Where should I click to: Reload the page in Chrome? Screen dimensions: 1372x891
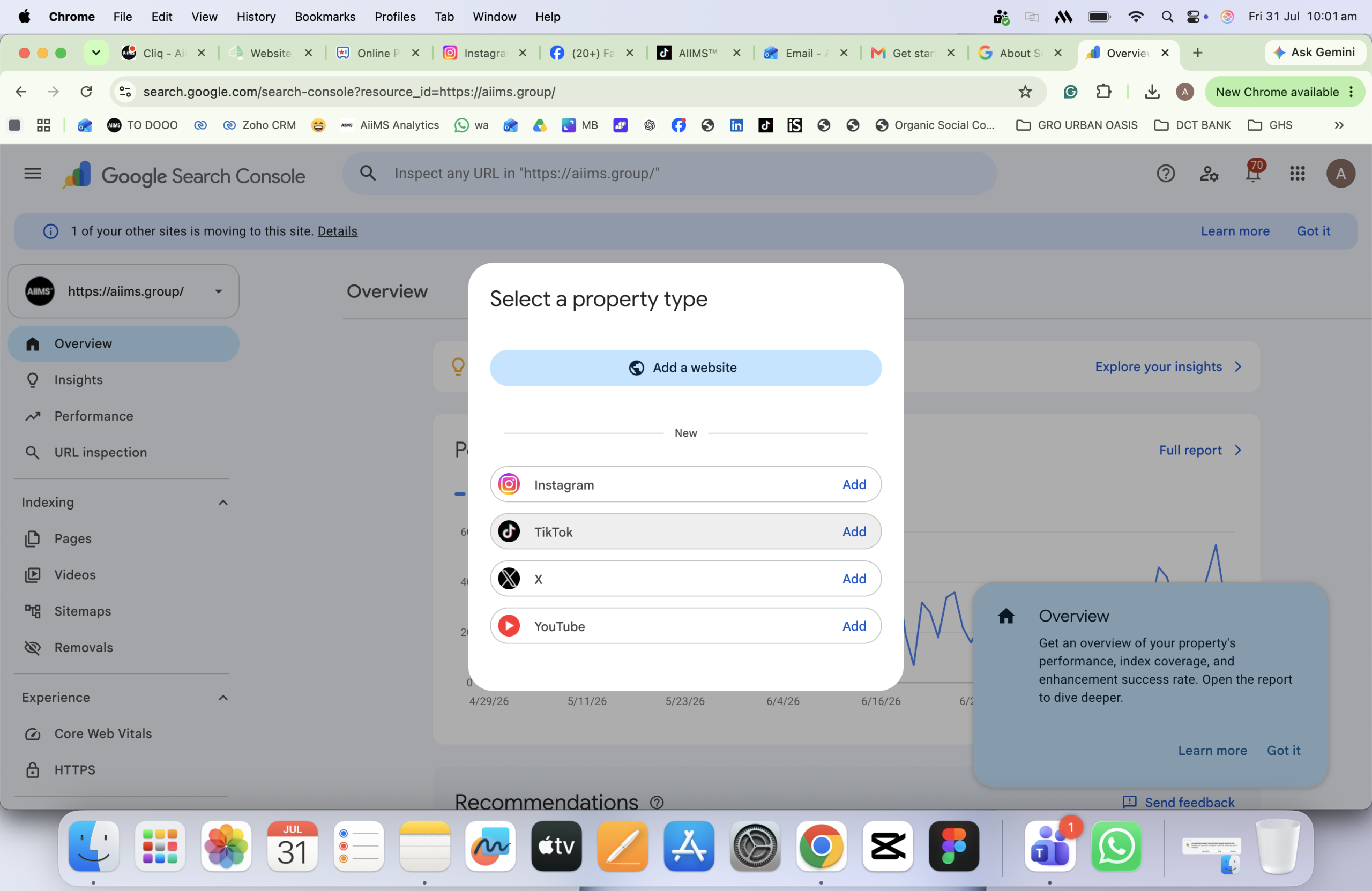click(x=86, y=92)
